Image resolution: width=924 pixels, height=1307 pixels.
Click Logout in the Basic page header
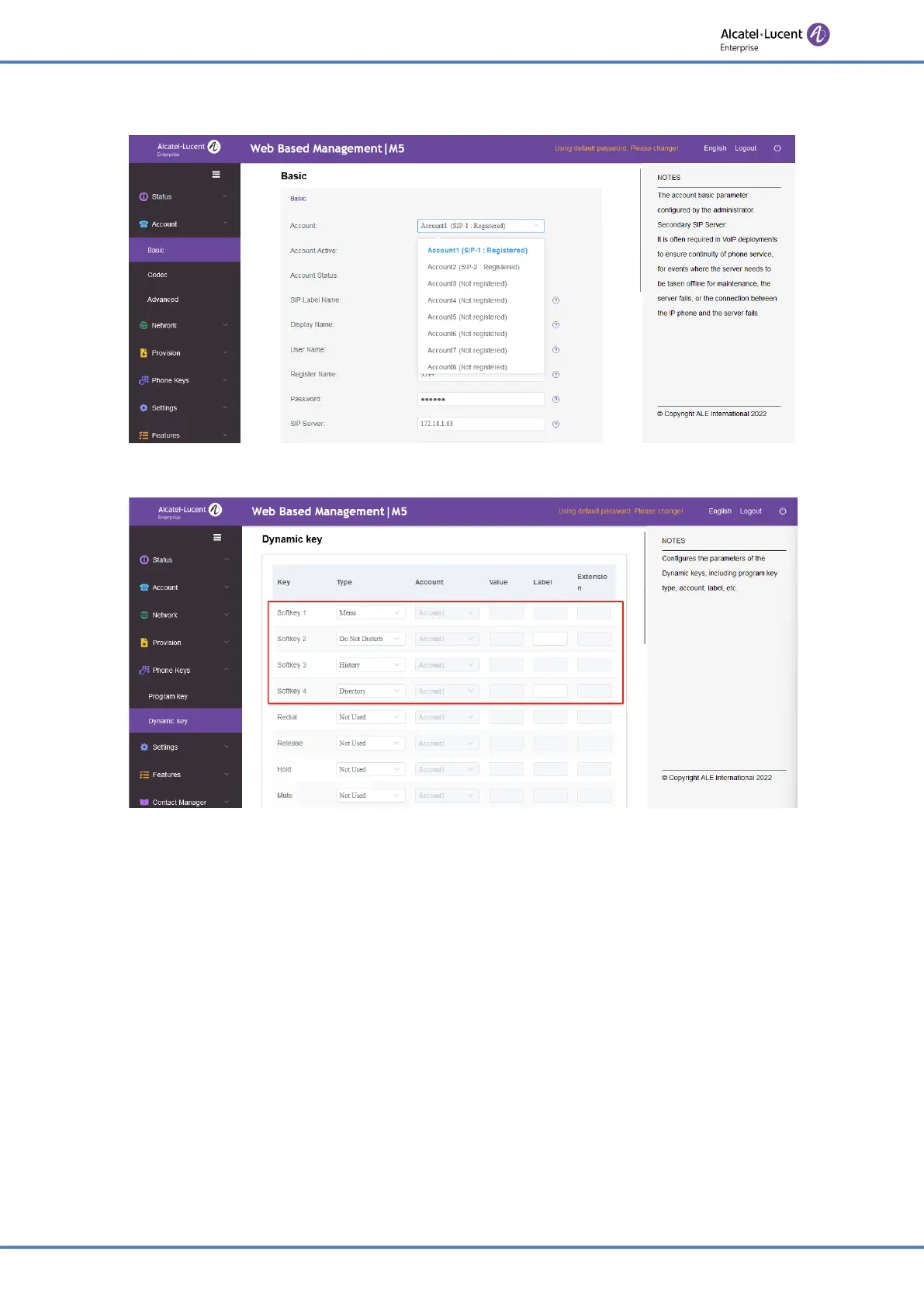[746, 148]
